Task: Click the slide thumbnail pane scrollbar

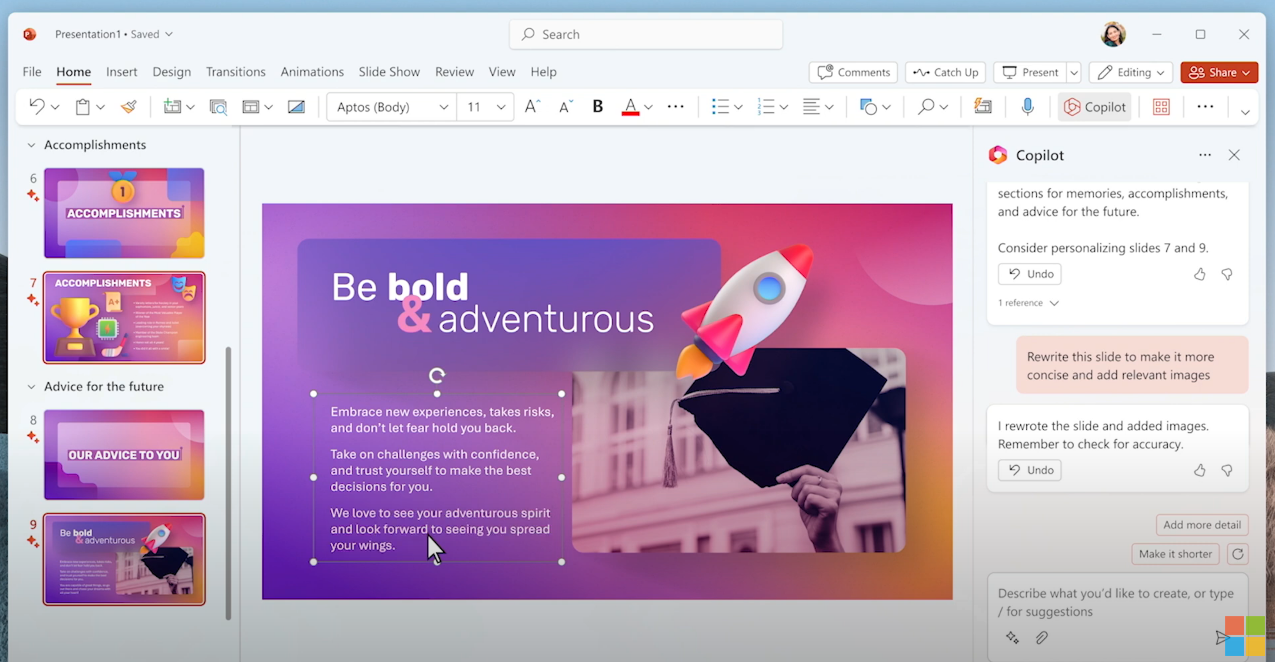Action: tap(229, 483)
